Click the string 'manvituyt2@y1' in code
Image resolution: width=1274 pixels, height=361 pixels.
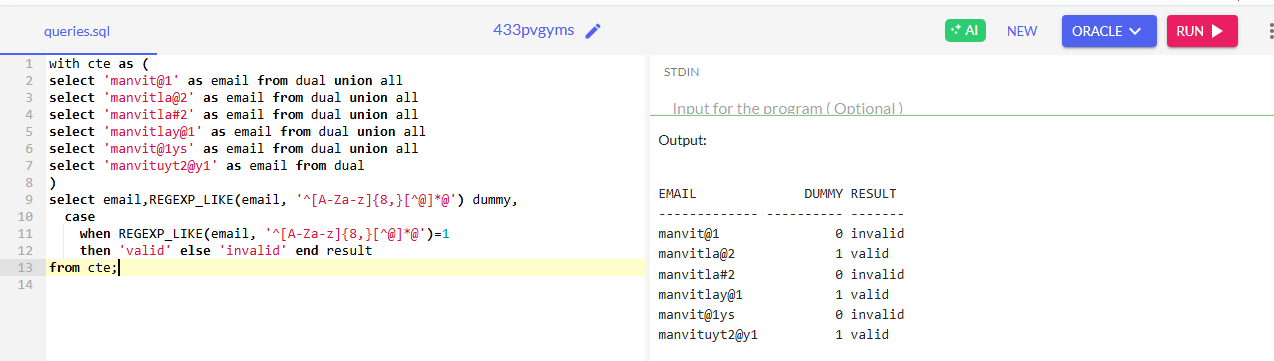coord(160,166)
